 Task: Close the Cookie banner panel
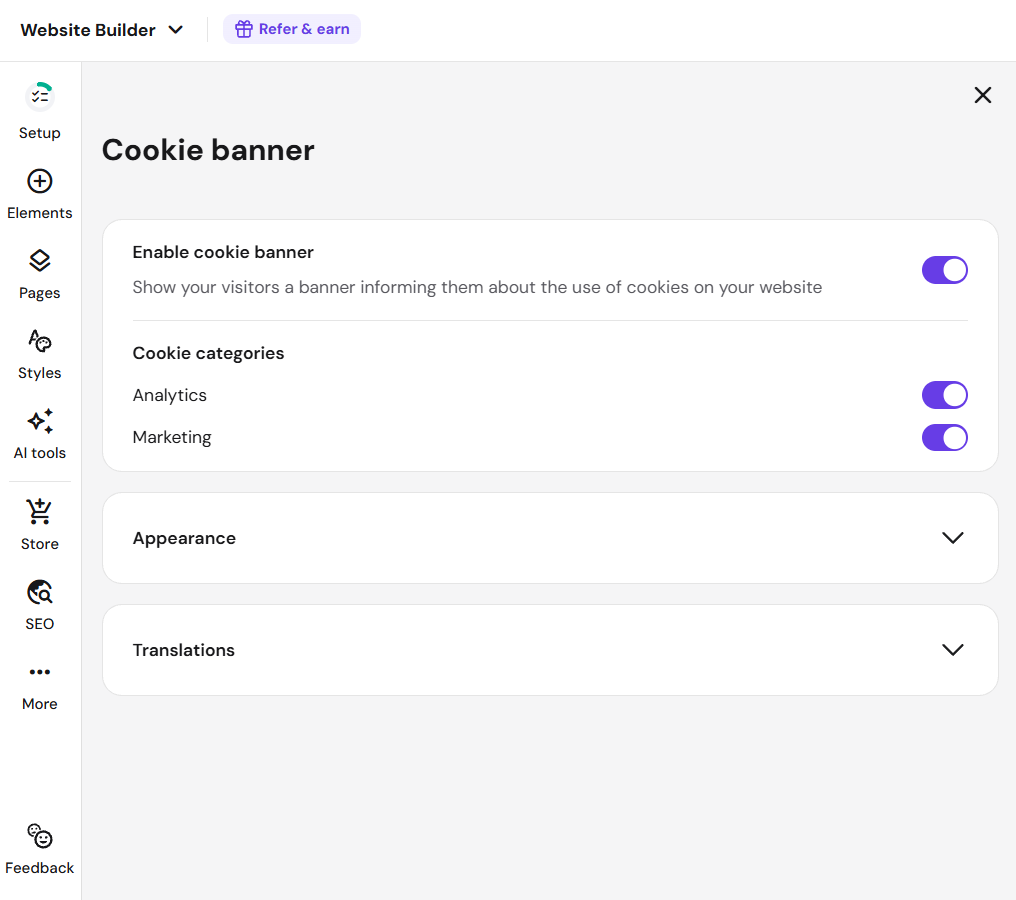point(983,95)
